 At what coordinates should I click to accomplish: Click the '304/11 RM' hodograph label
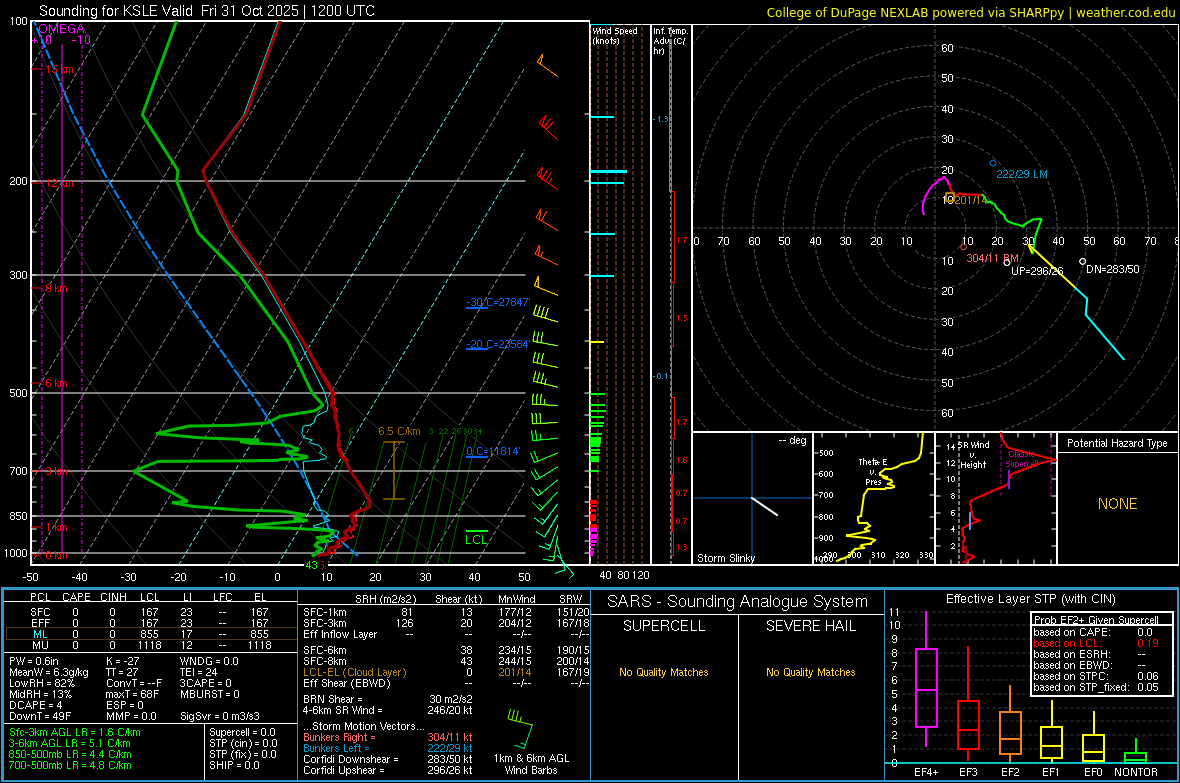pyautogui.click(x=992, y=258)
